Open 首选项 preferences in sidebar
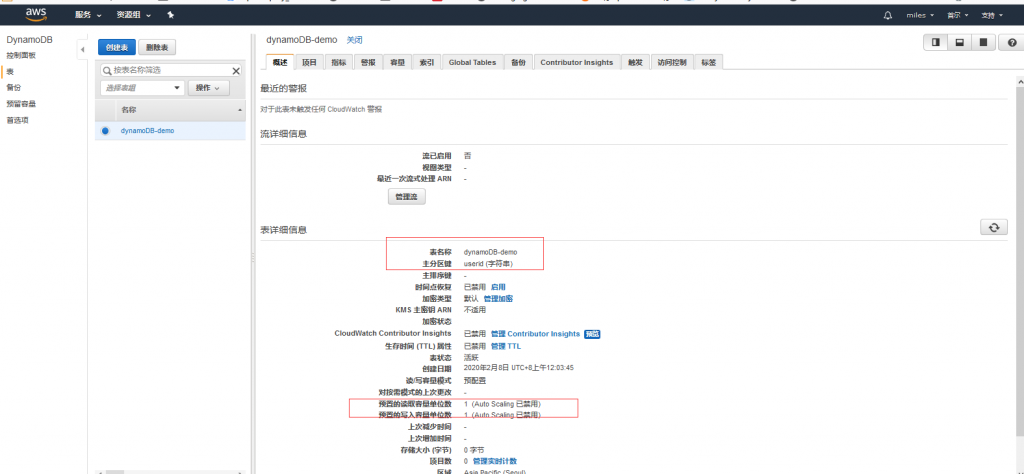This screenshot has height=474, width=1024. click(17, 120)
